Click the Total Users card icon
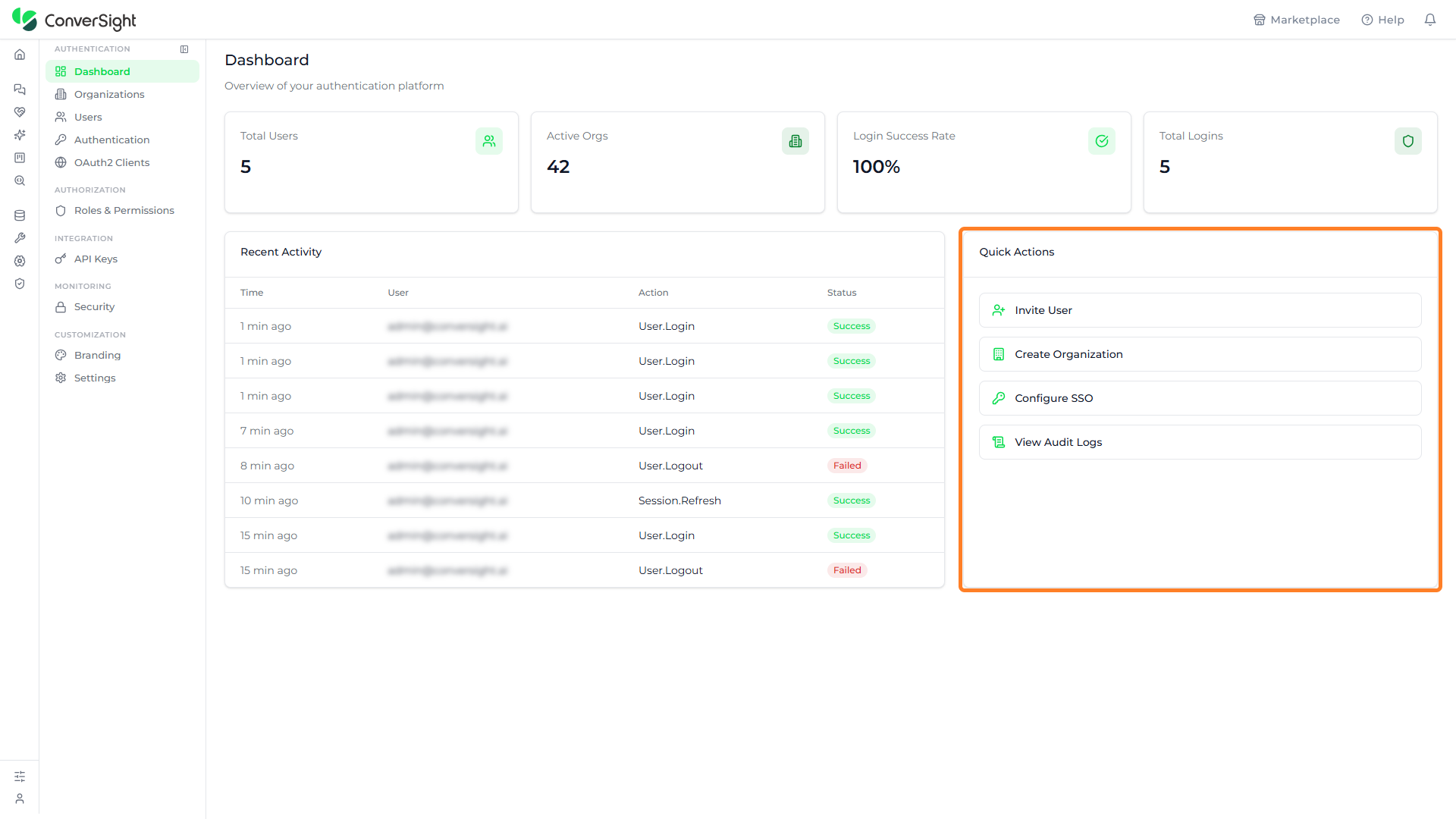This screenshot has height=819, width=1456. pyautogui.click(x=489, y=141)
